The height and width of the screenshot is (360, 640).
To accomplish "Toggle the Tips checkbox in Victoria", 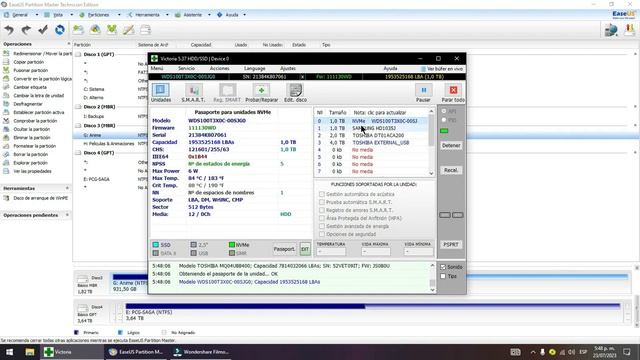I will tap(443, 276).
